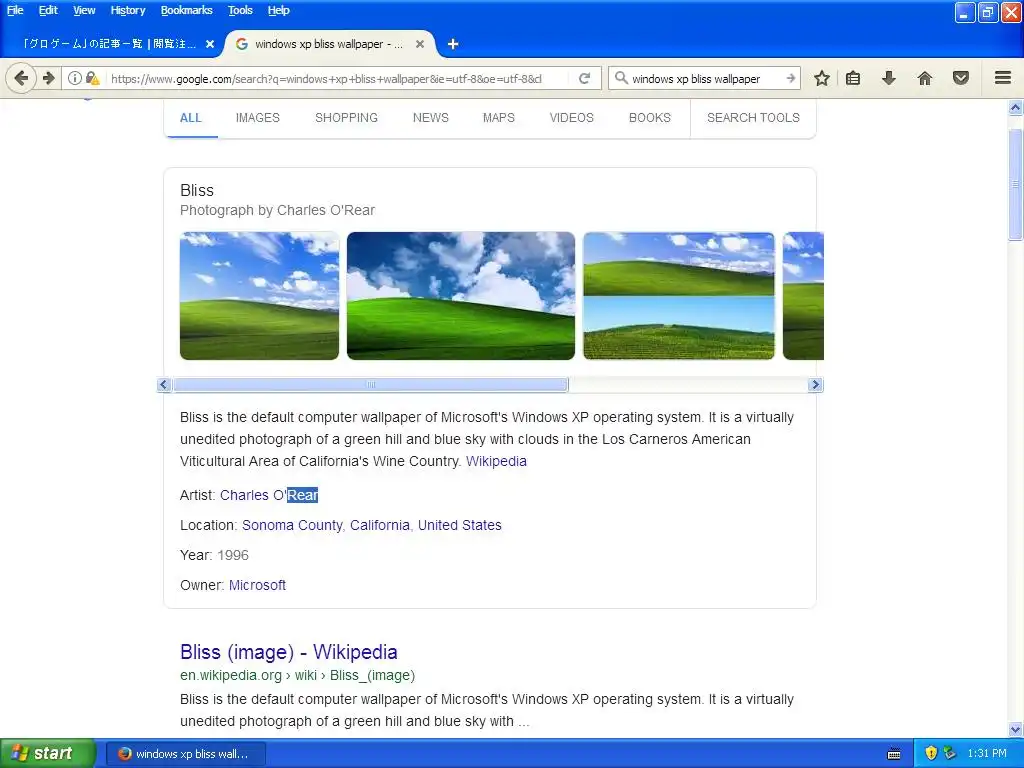Go to home page icon
This screenshot has width=1024, height=768.
click(924, 78)
